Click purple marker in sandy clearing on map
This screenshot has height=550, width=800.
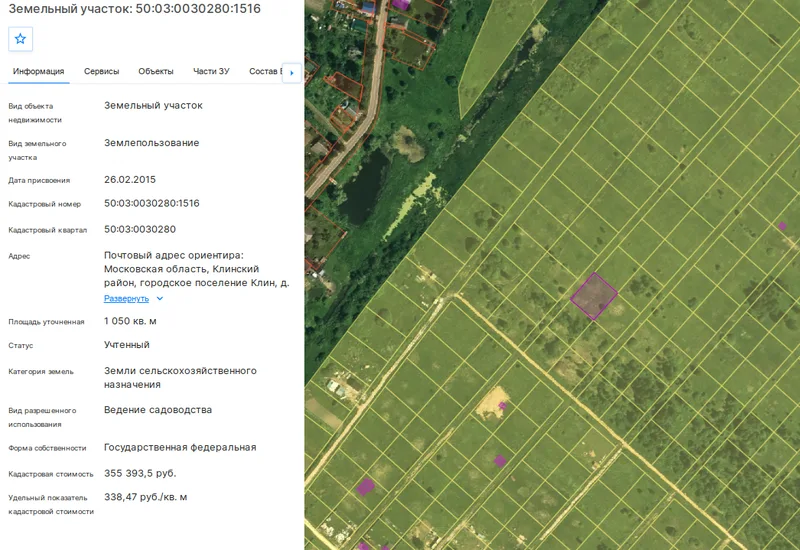pyautogui.click(x=502, y=406)
